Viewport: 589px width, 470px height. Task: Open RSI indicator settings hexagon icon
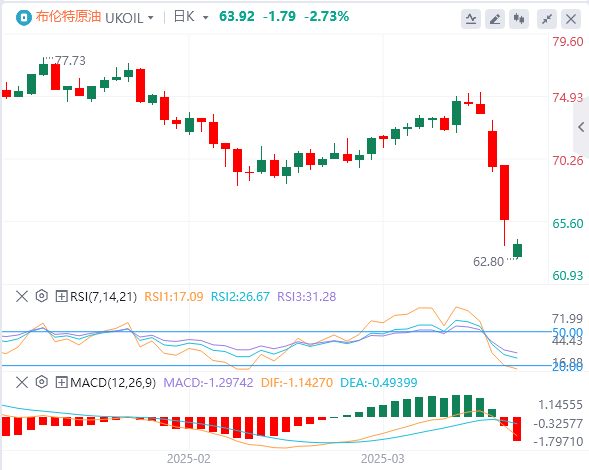pos(42,296)
